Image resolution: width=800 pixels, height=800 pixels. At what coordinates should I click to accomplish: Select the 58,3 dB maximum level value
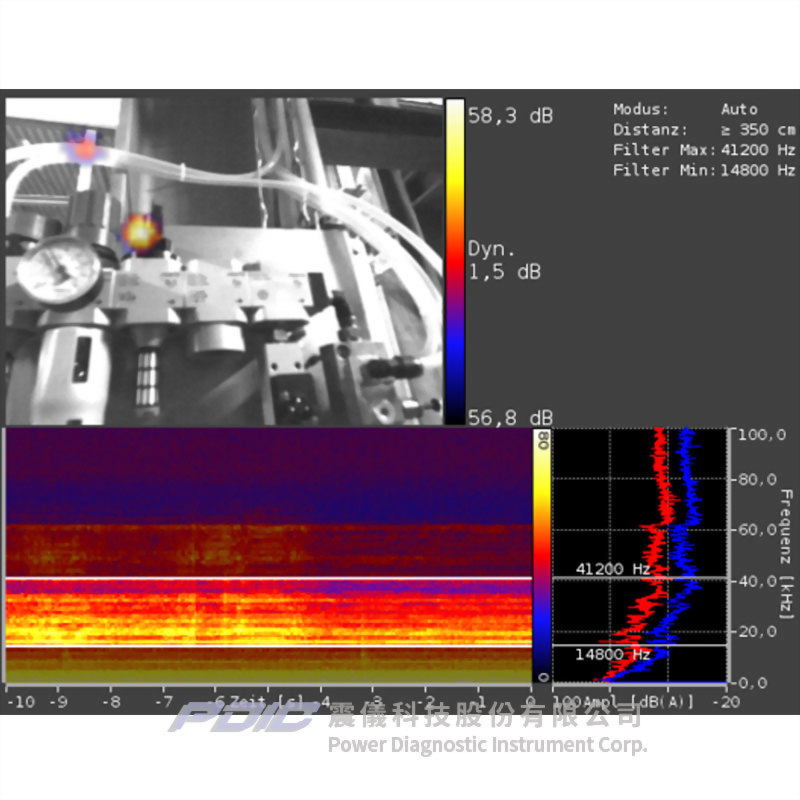(x=510, y=116)
